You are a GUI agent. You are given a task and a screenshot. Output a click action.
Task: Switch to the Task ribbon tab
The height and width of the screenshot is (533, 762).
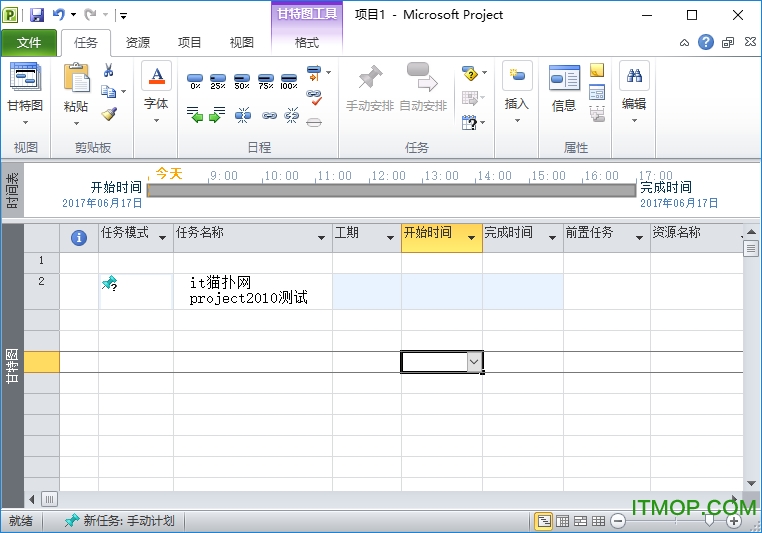pos(86,43)
